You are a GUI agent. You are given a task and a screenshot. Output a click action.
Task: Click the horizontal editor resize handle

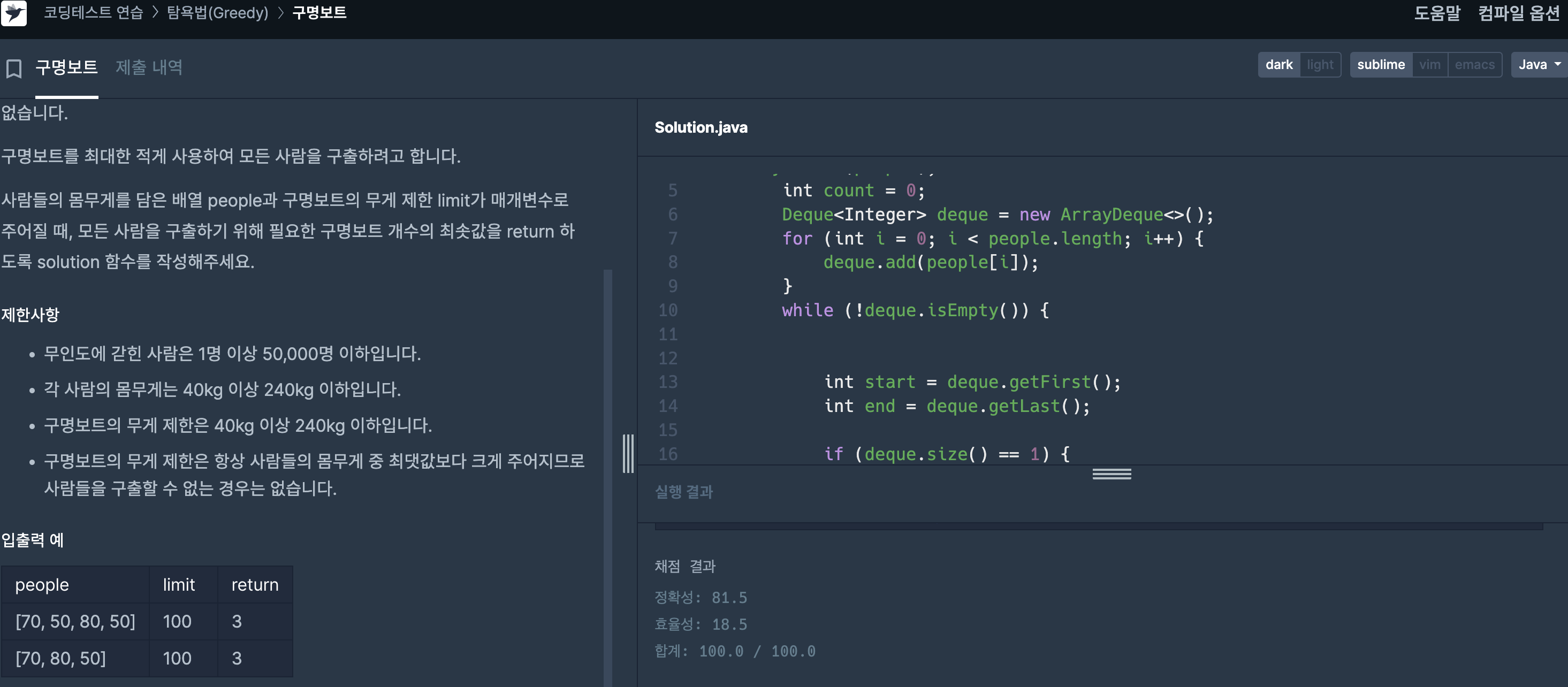coord(1111,474)
